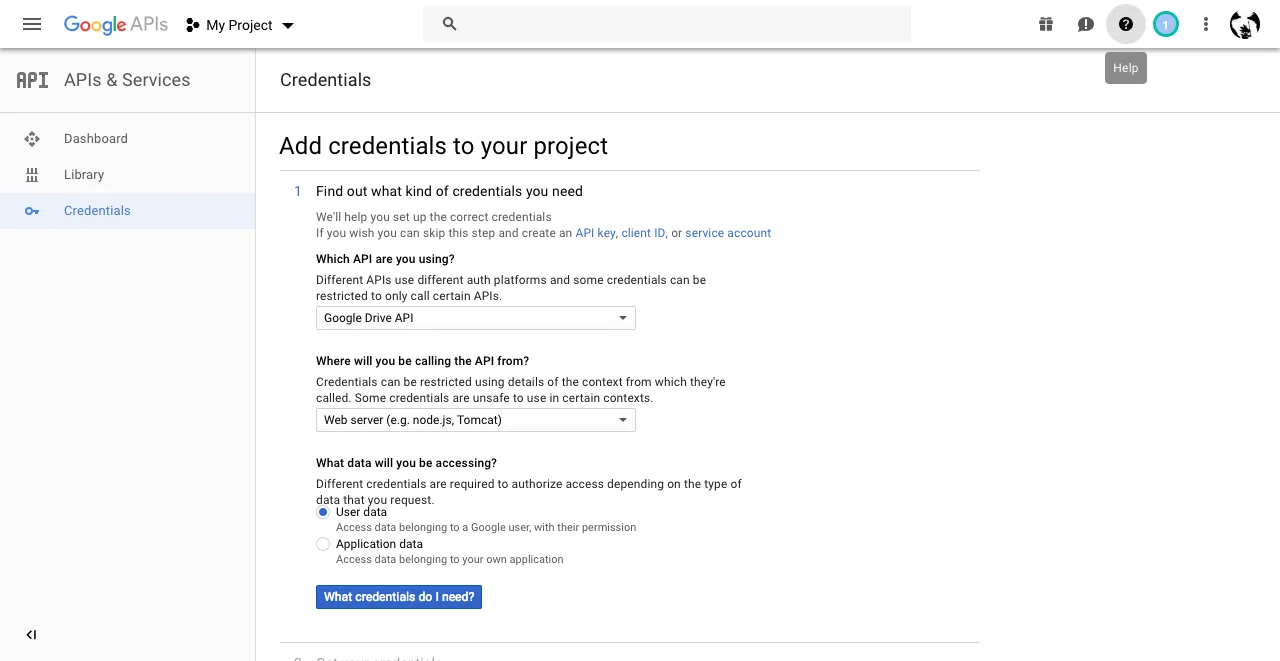
Task: Click step 1 title Find out what kind of credentials
Action: tap(449, 191)
